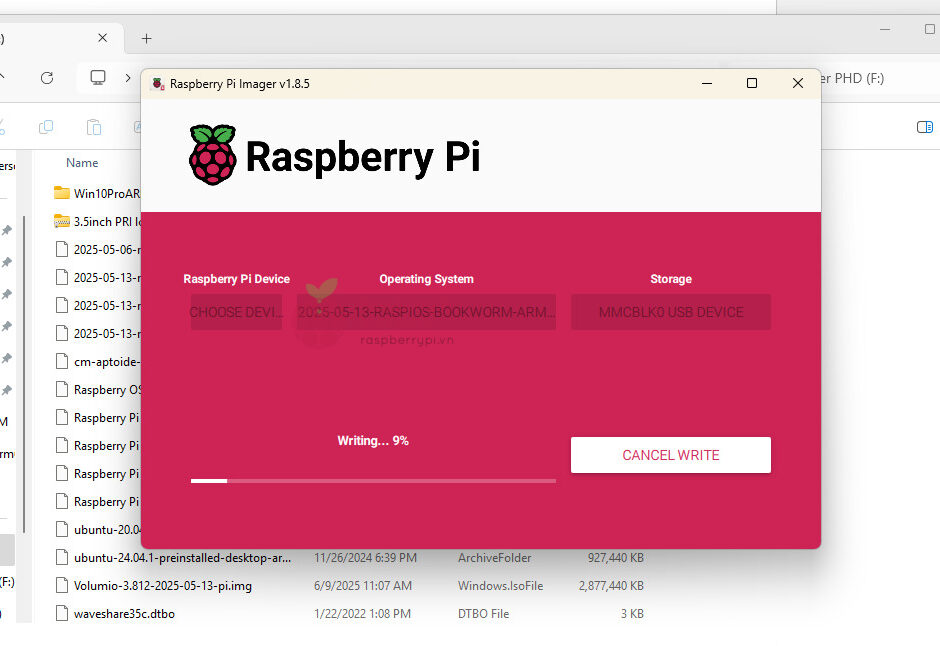The height and width of the screenshot is (646, 940).
Task: Select the 3.5inch PRI zipped folder icon
Action: (62, 221)
